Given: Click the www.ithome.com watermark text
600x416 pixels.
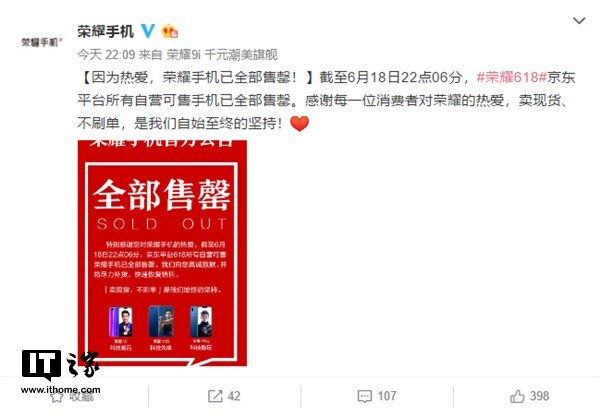Looking at the screenshot, I should point(60,390).
